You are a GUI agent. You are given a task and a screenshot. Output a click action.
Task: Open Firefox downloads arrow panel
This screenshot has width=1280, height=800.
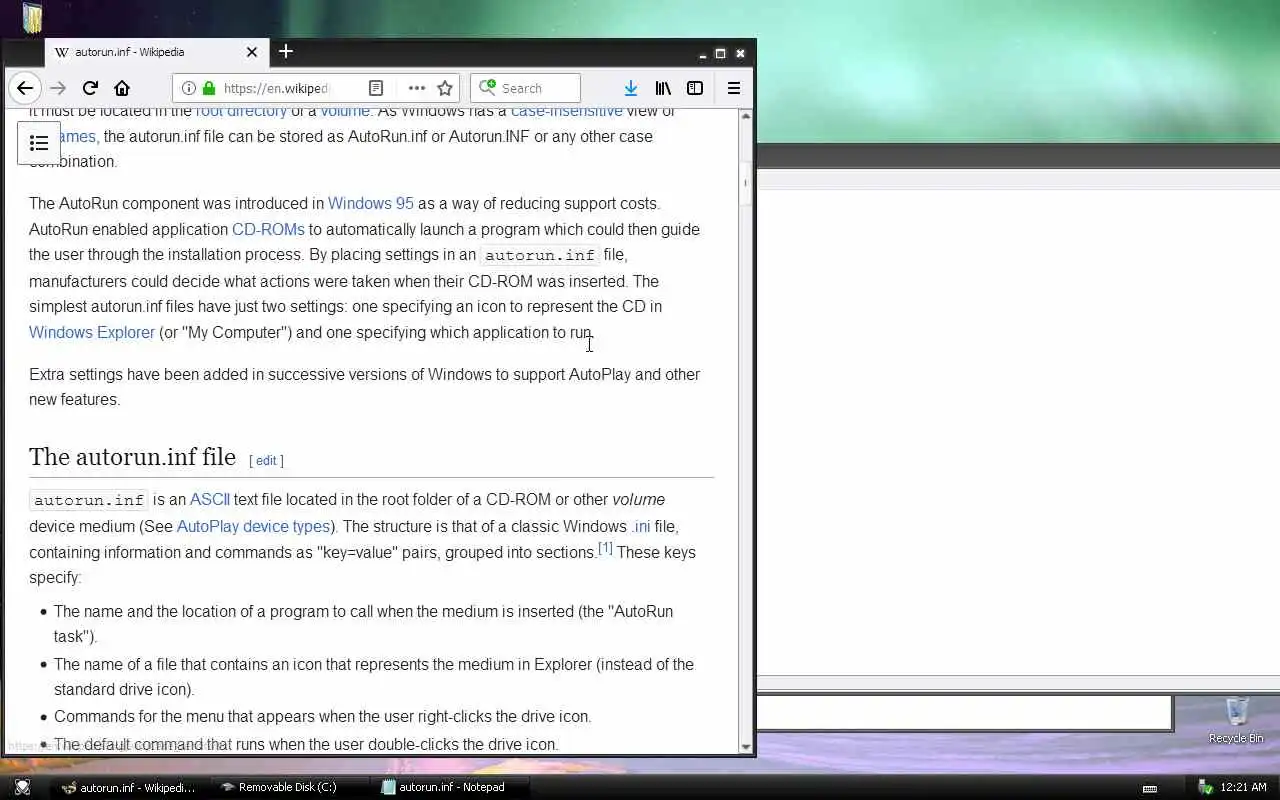click(x=631, y=88)
